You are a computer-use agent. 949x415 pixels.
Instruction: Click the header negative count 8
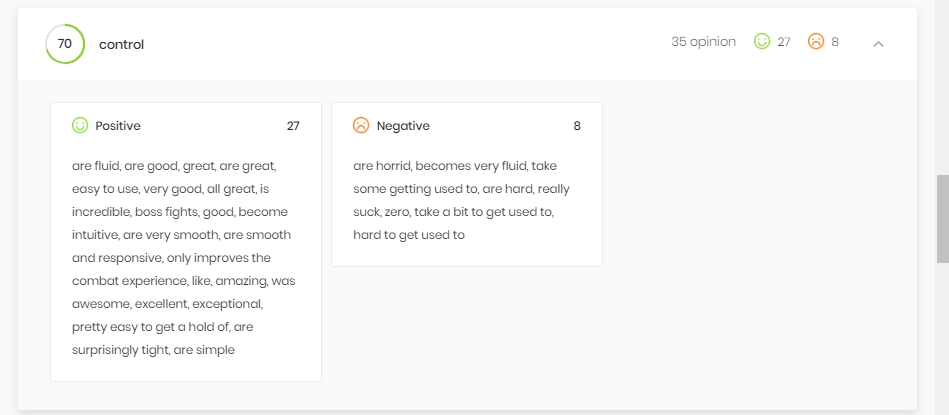(835, 42)
